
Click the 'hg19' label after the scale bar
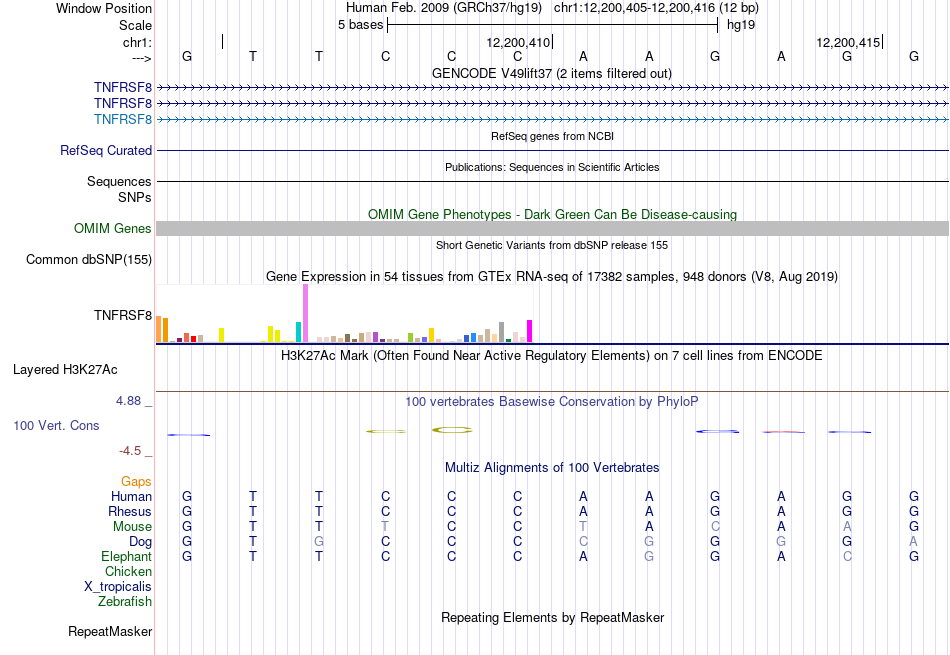[x=741, y=25]
